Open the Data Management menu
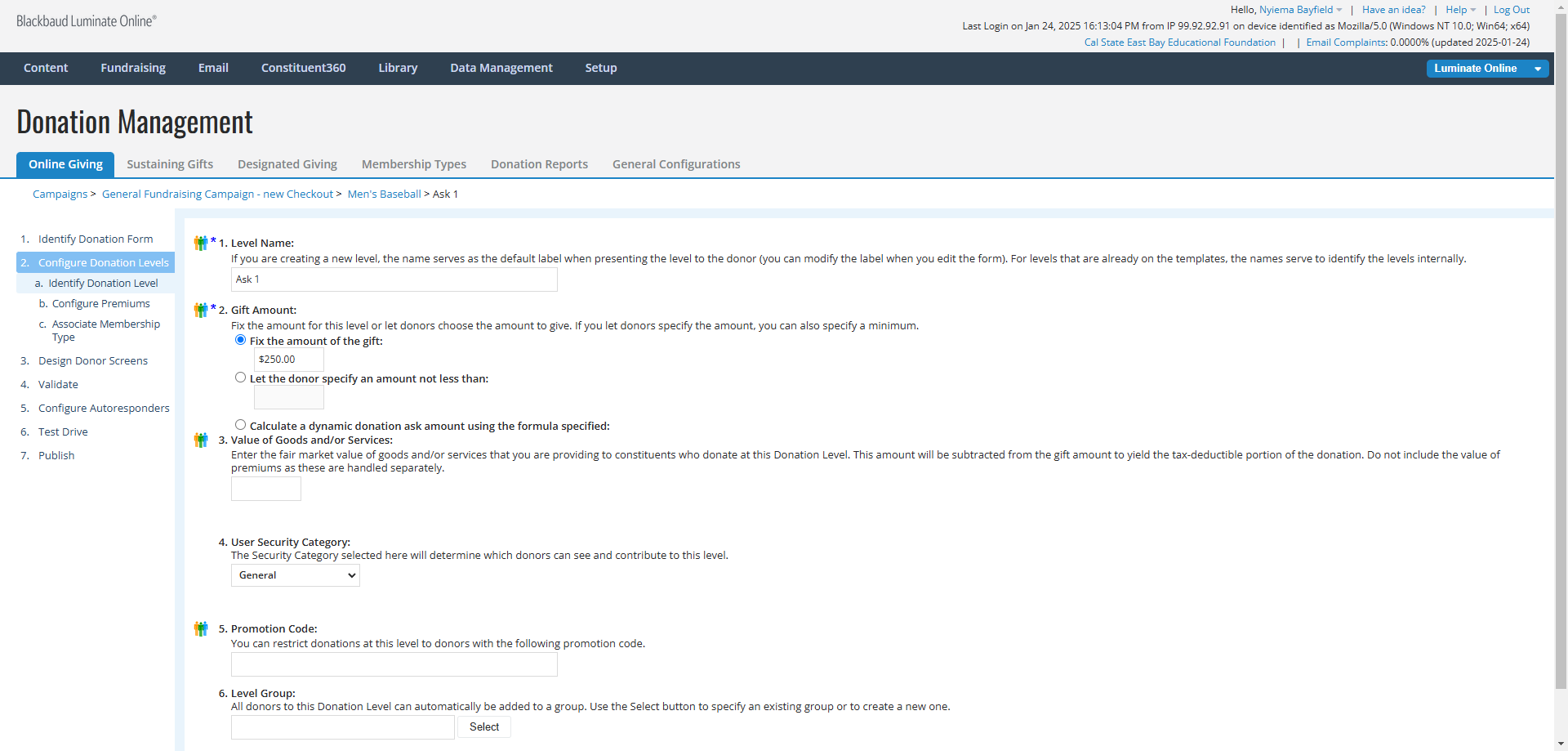The height and width of the screenshot is (751, 1568). pyautogui.click(x=501, y=68)
